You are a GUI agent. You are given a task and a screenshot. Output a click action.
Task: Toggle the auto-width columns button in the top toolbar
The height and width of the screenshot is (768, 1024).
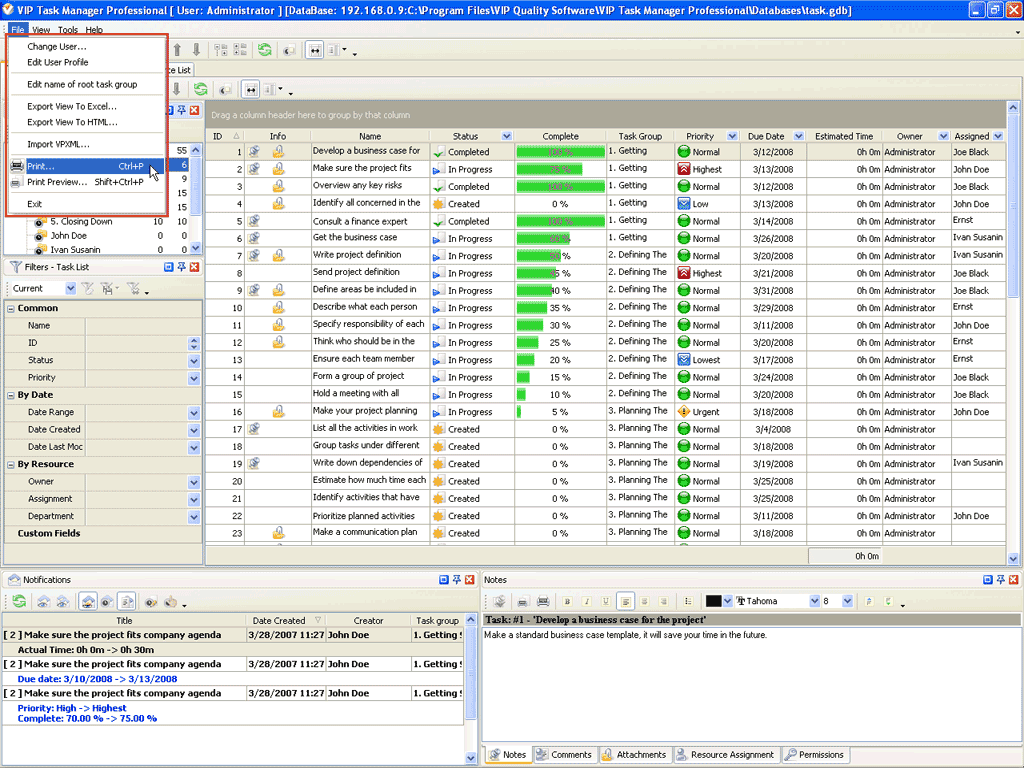click(315, 50)
